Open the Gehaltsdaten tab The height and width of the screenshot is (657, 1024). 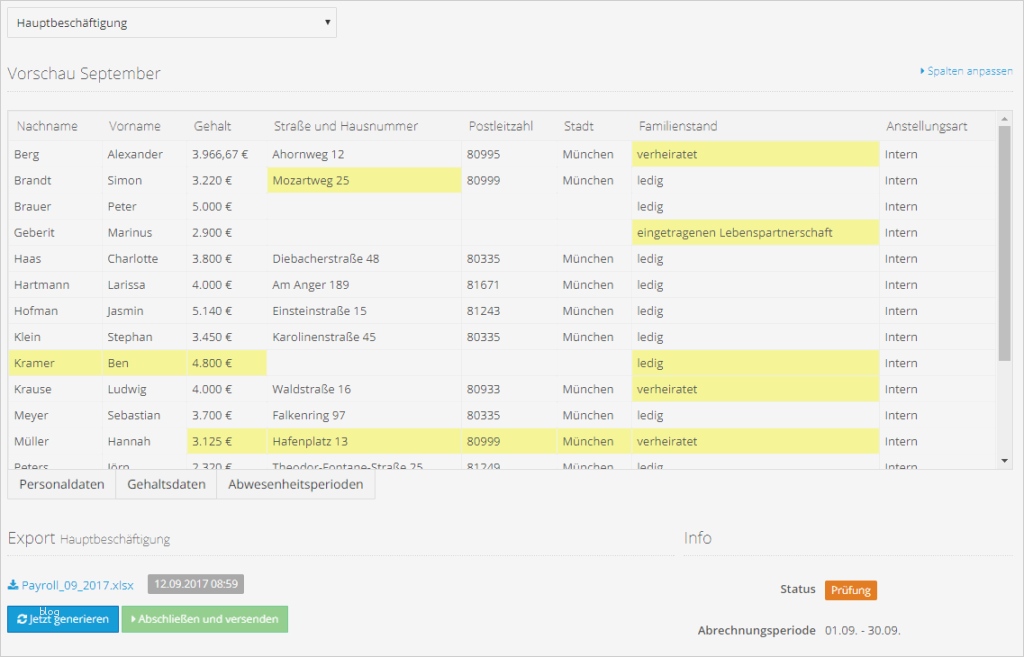click(x=166, y=485)
